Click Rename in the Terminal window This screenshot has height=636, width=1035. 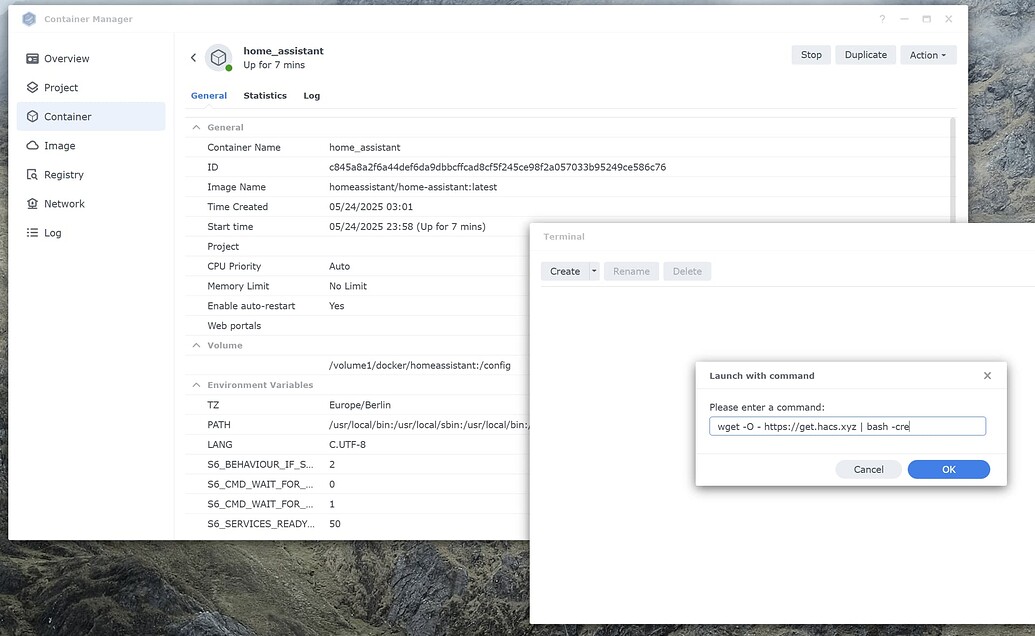(631, 271)
